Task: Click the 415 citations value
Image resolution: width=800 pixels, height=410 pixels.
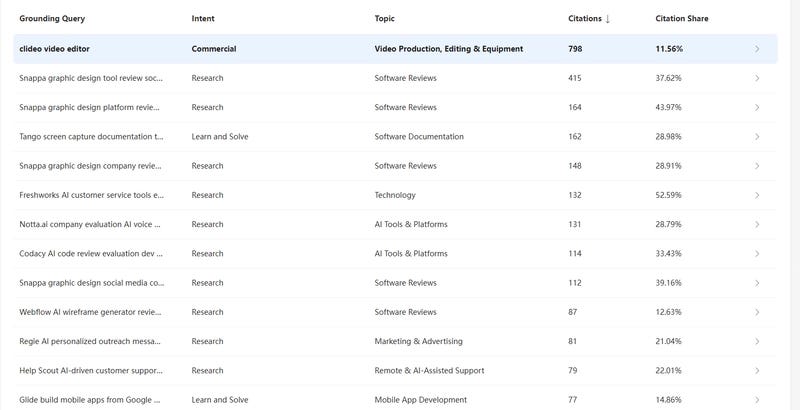Action: [x=575, y=78]
